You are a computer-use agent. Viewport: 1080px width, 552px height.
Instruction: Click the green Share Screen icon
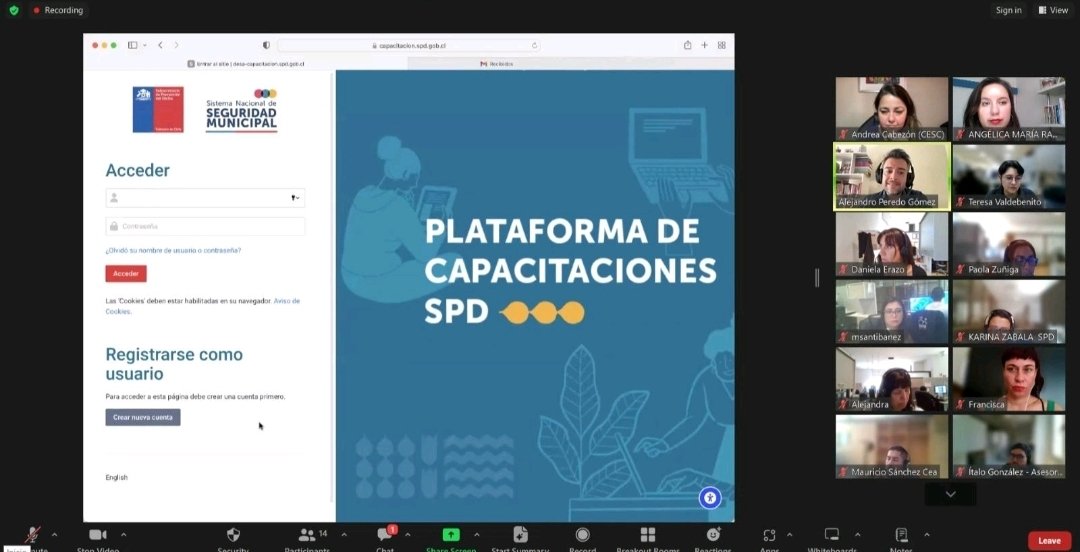pos(451,535)
